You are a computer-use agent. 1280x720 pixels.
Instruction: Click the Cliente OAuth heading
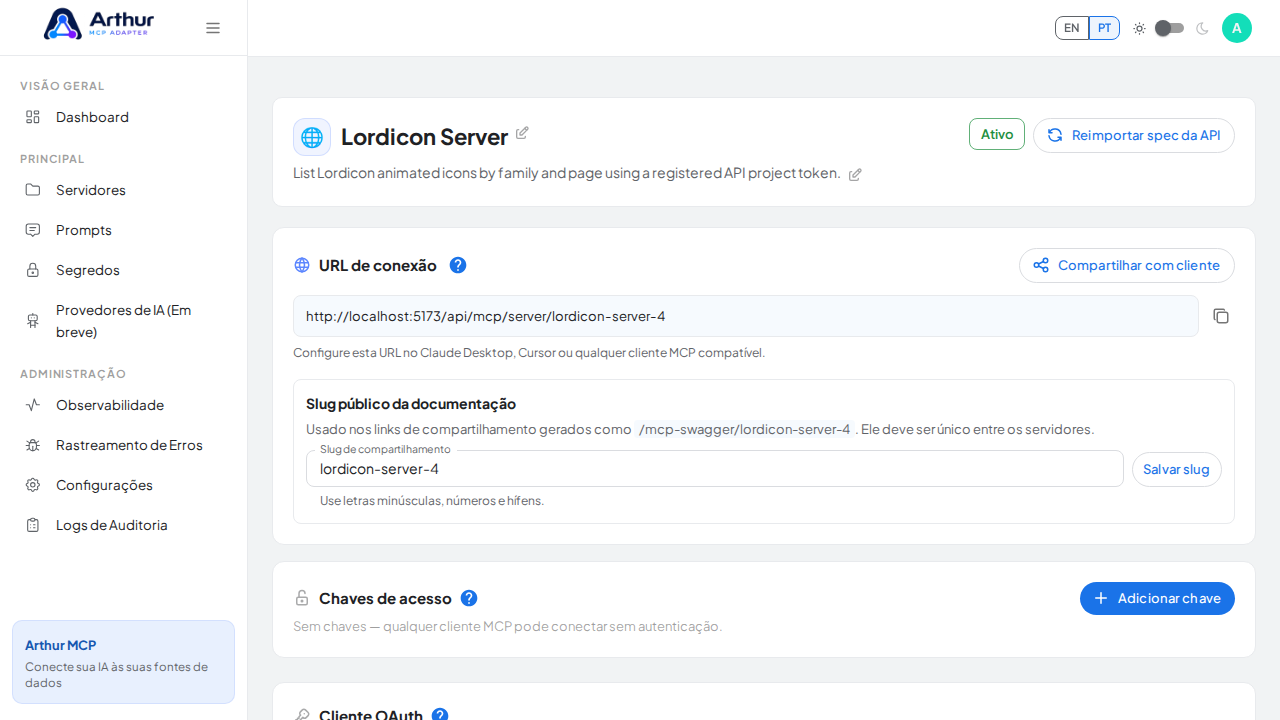click(371, 715)
